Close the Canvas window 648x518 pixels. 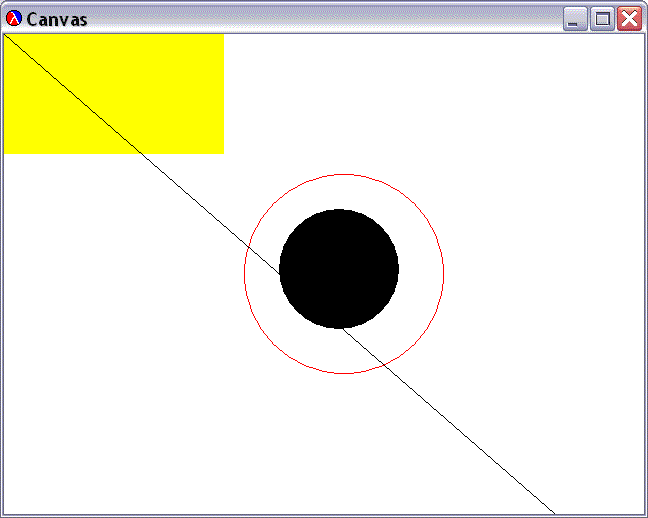click(x=629, y=19)
